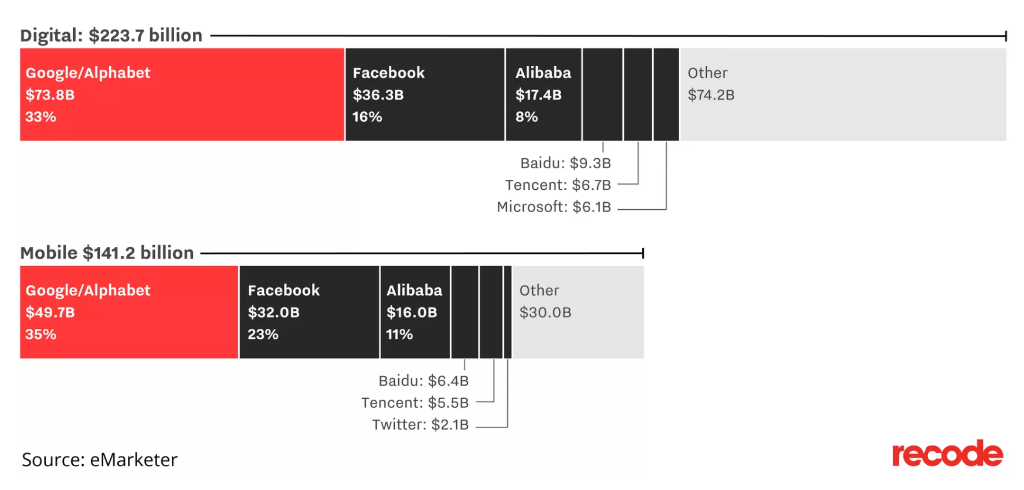Image resolution: width=1024 pixels, height=490 pixels.
Task: Click the grey Other $74.2B segment
Action: 843,94
